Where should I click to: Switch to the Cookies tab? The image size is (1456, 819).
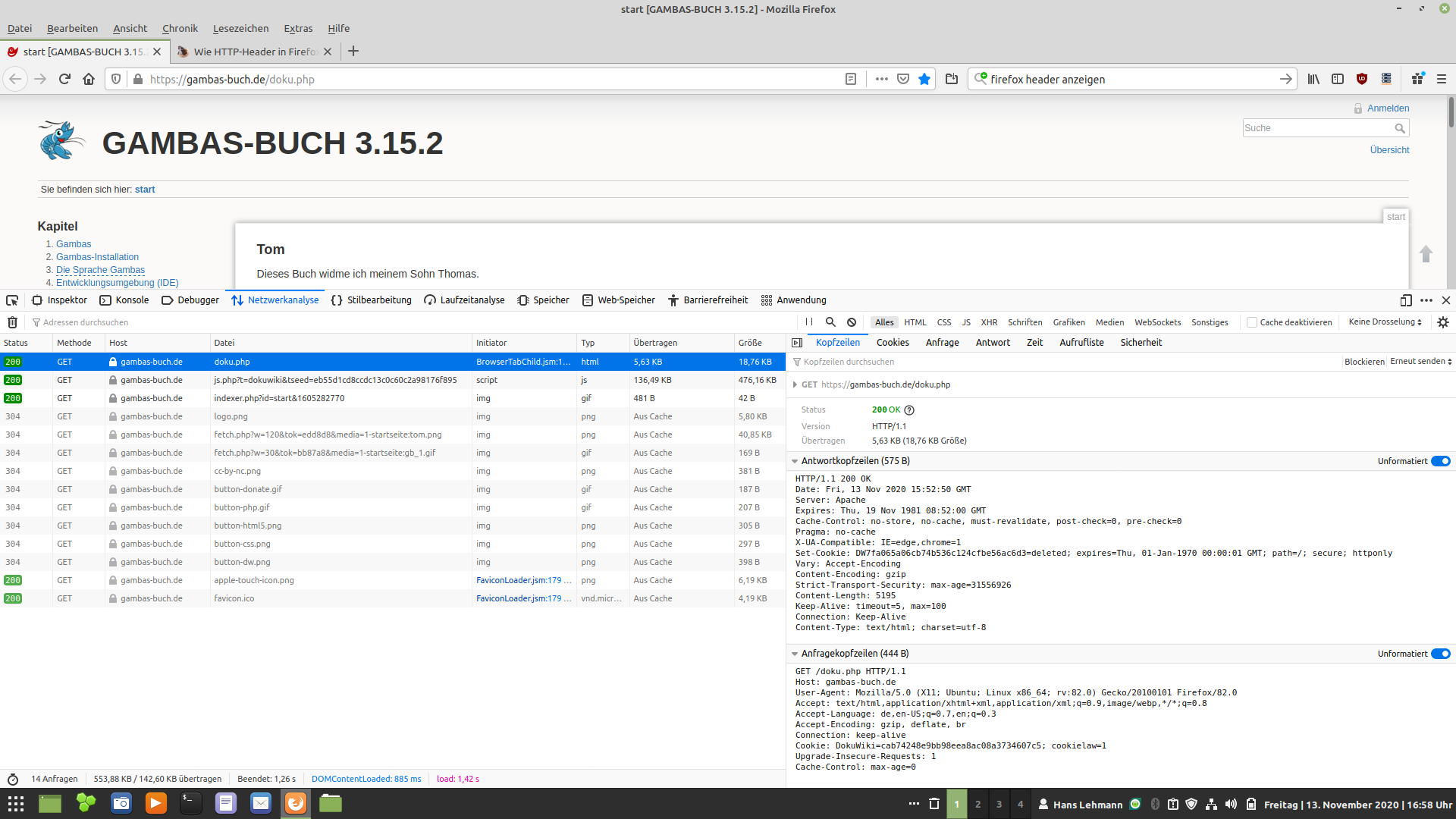[x=893, y=343]
